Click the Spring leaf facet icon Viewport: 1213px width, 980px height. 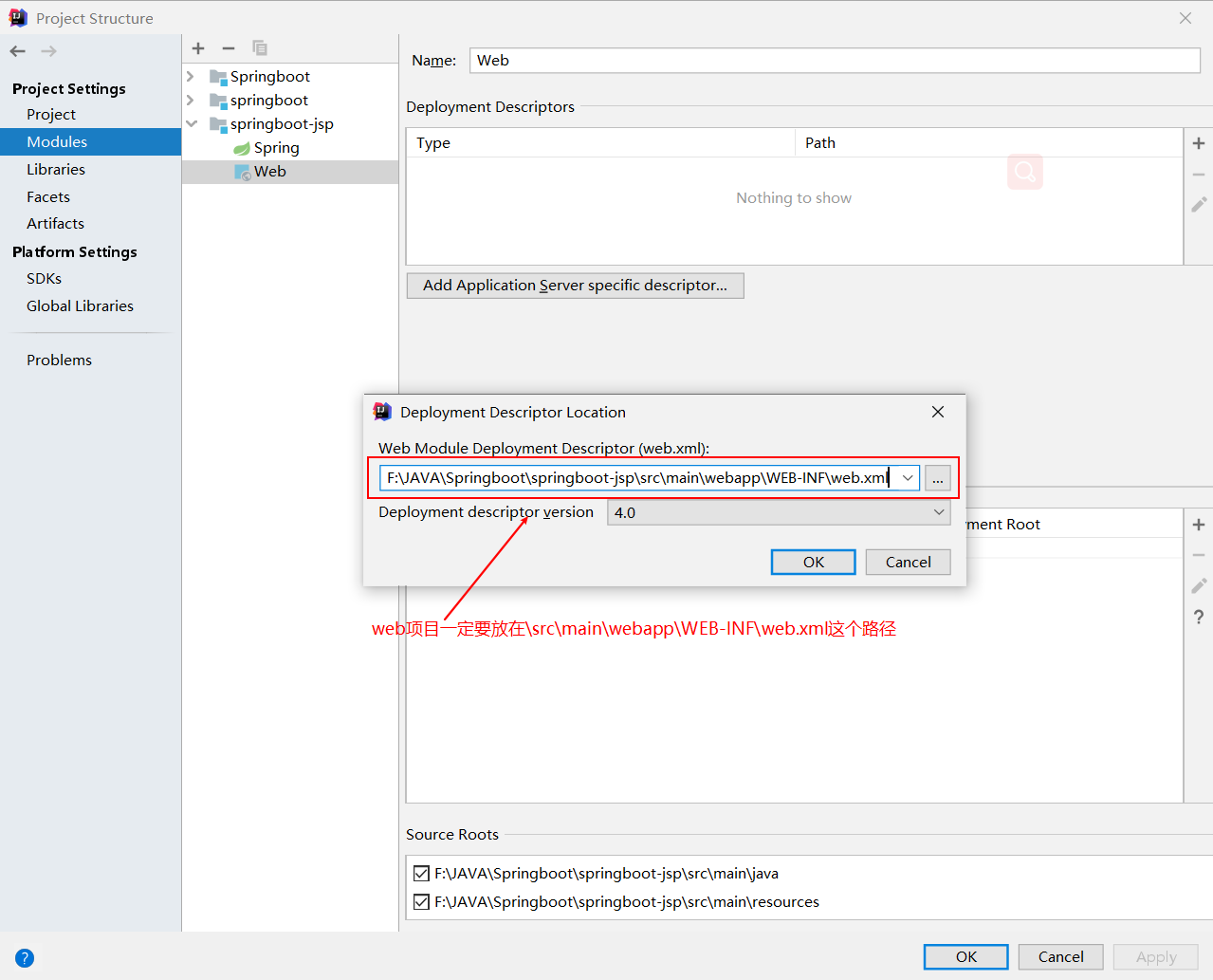[242, 148]
